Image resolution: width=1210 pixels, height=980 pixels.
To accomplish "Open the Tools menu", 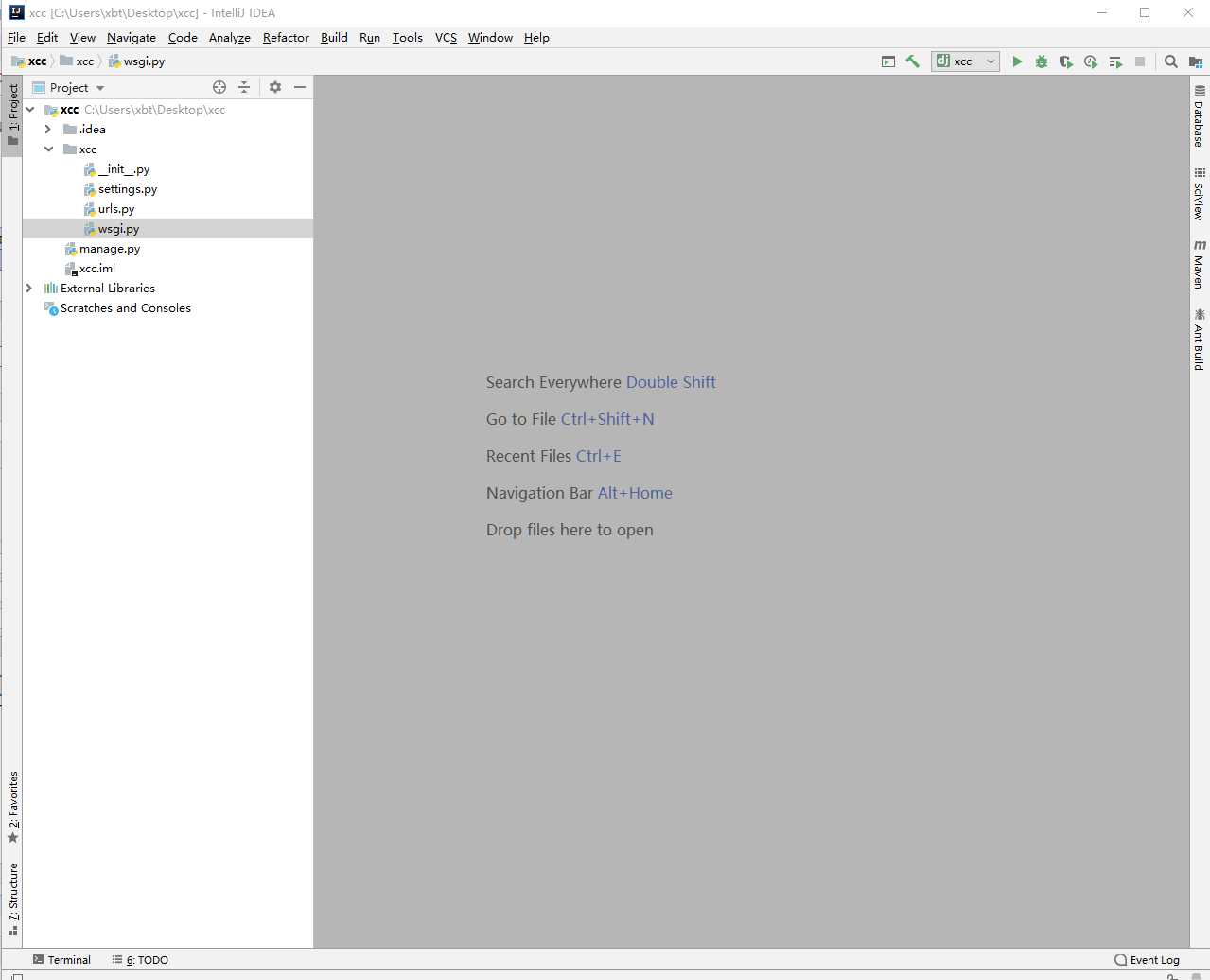I will pyautogui.click(x=408, y=38).
